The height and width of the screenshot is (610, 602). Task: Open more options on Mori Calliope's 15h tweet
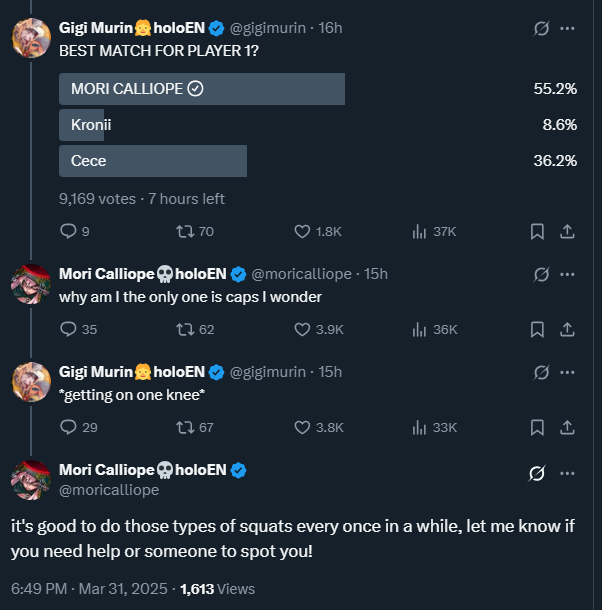click(x=568, y=274)
